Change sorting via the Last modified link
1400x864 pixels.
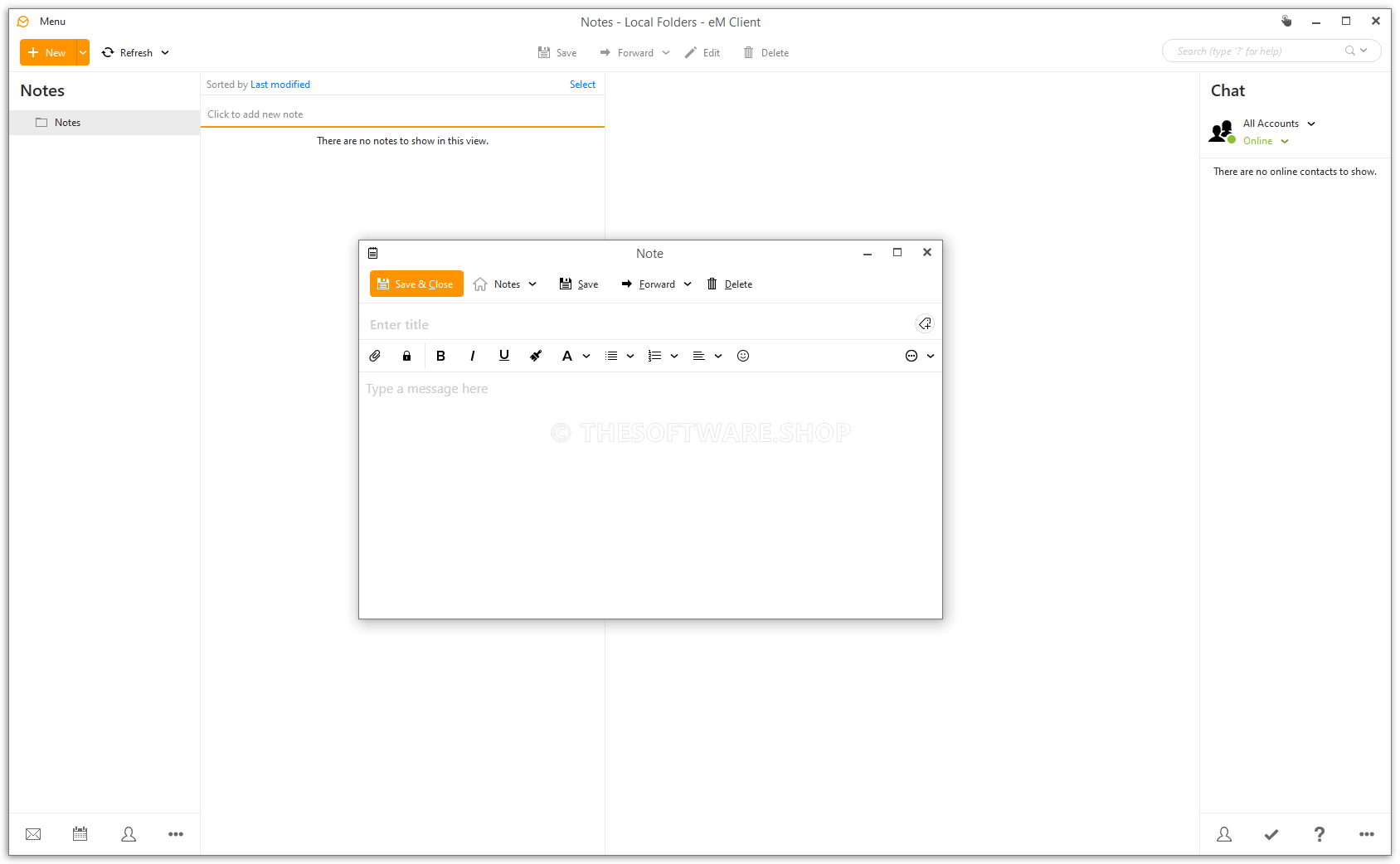click(280, 84)
